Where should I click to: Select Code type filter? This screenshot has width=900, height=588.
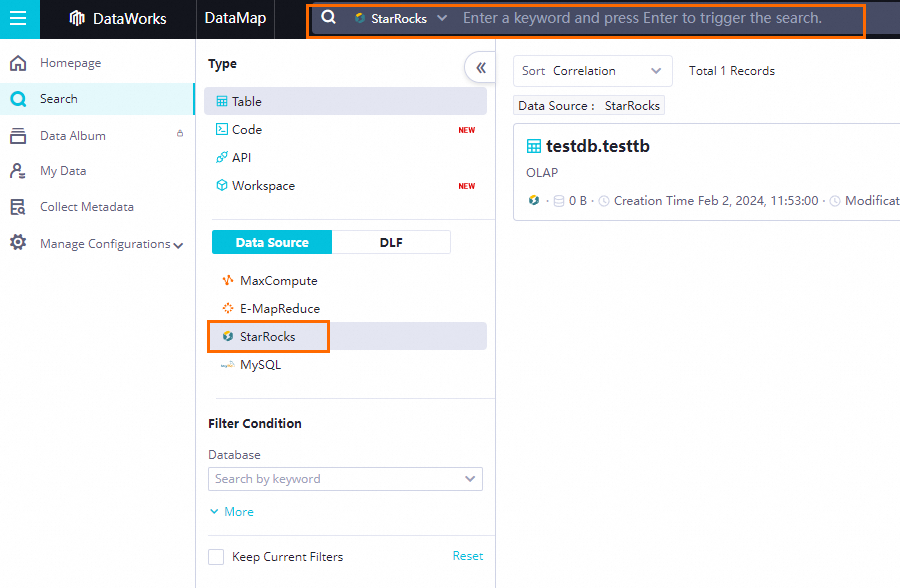click(x=346, y=130)
